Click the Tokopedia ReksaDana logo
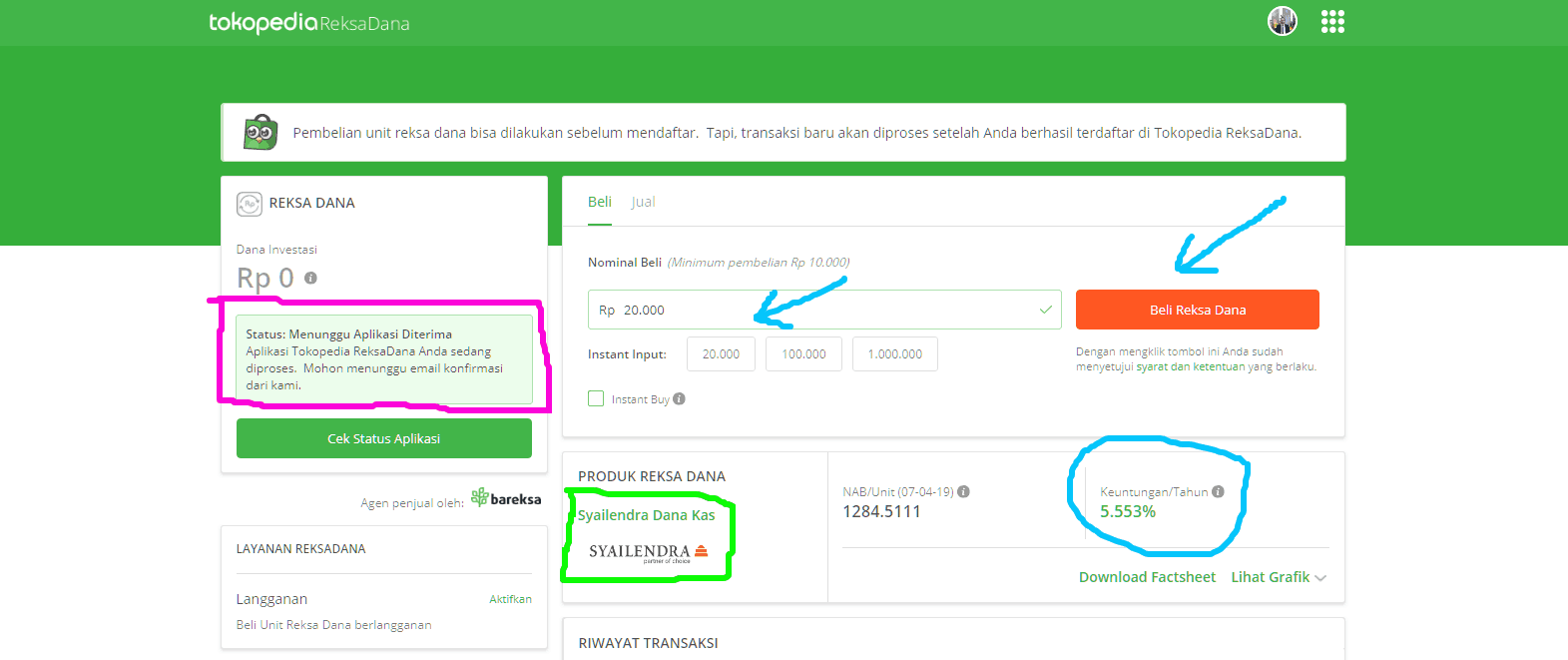The height and width of the screenshot is (660, 1568). coord(308,22)
